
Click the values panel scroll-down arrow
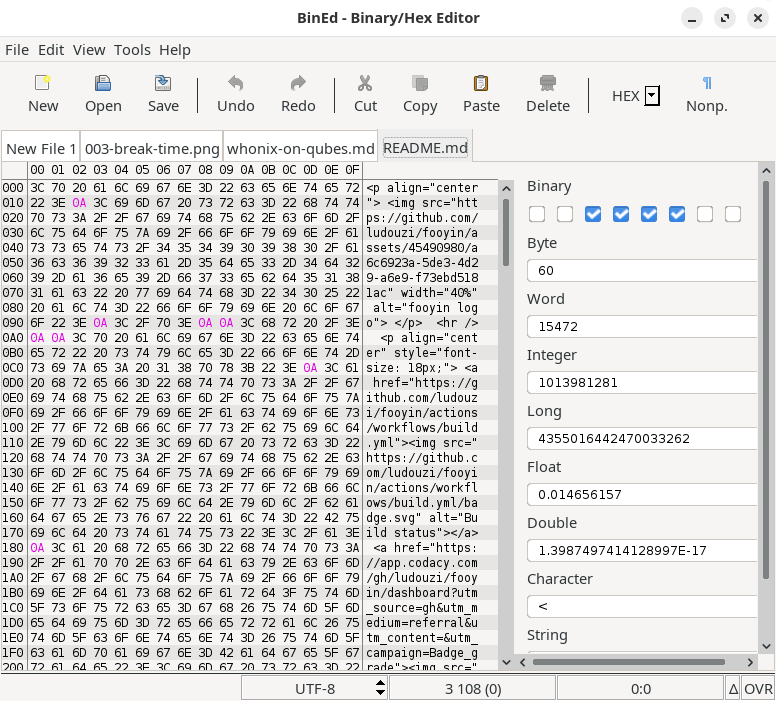click(766, 646)
